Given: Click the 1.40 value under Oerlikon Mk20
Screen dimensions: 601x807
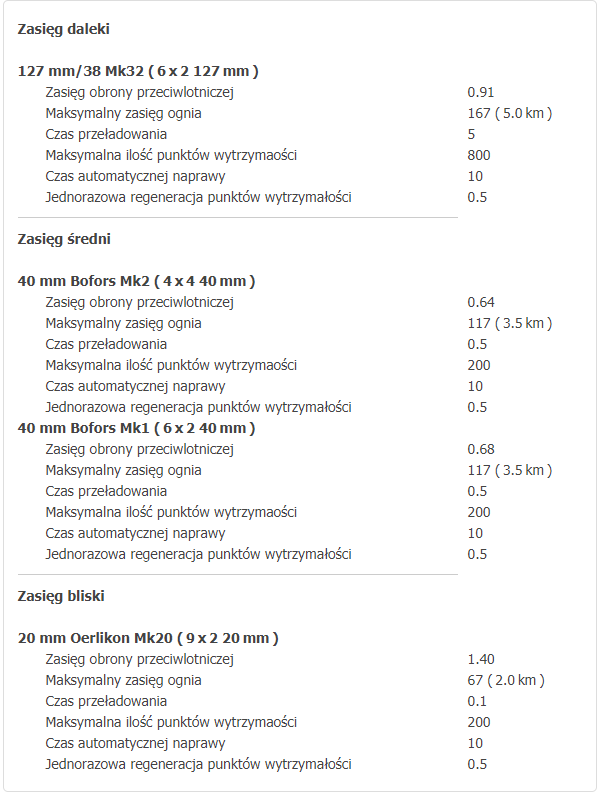Looking at the screenshot, I should (x=480, y=659).
